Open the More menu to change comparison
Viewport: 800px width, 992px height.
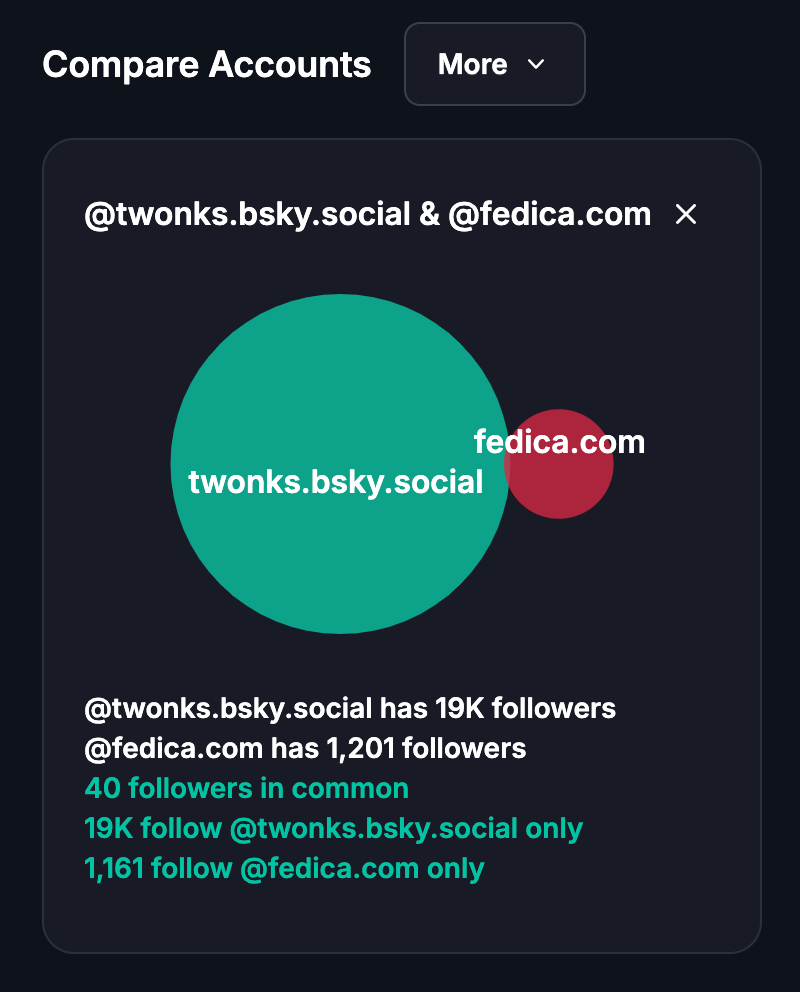pos(494,64)
